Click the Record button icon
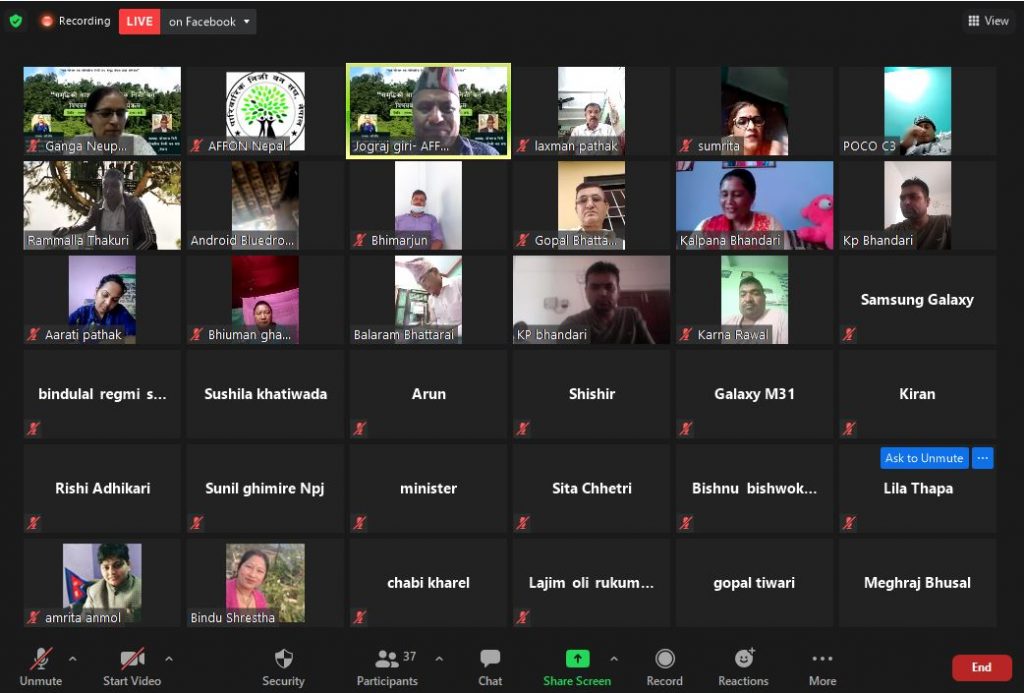 click(664, 659)
